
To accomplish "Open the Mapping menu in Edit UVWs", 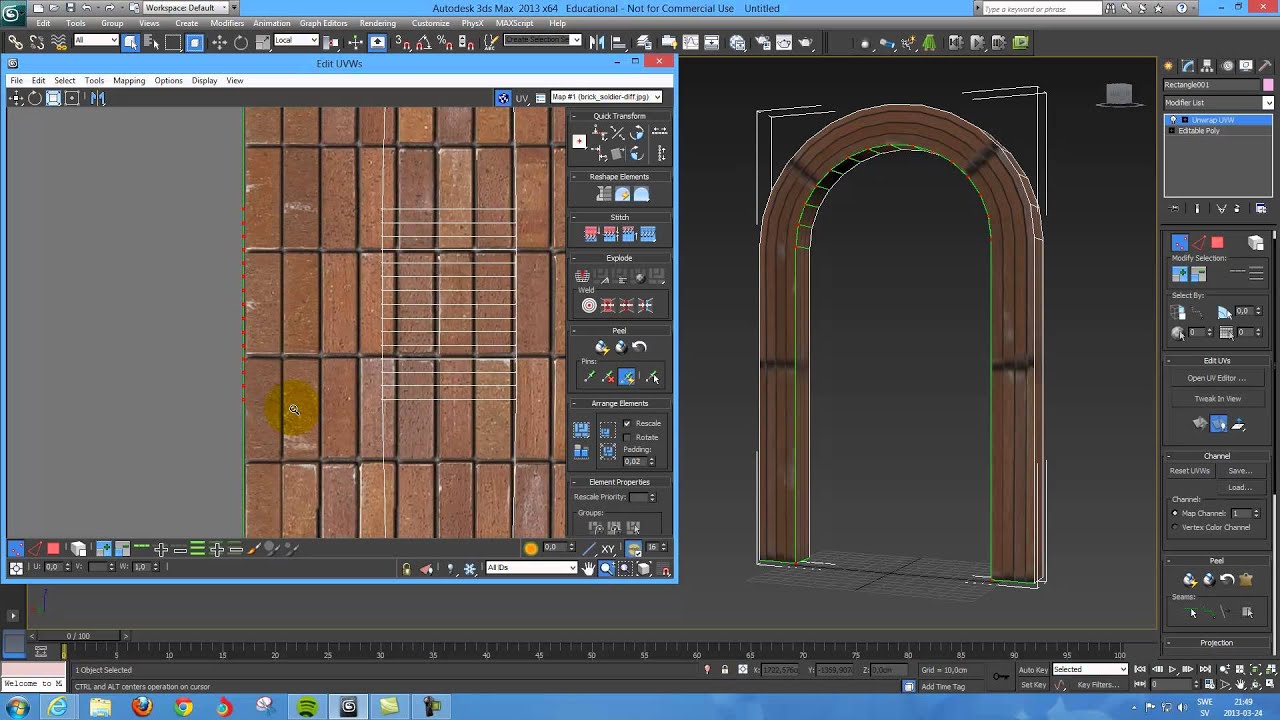I will click(x=129, y=81).
